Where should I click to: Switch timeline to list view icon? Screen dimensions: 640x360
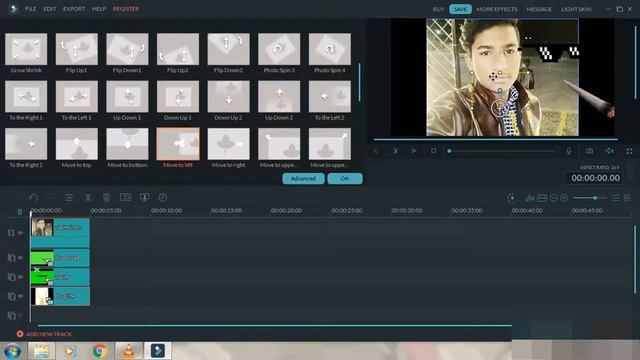pos(616,198)
